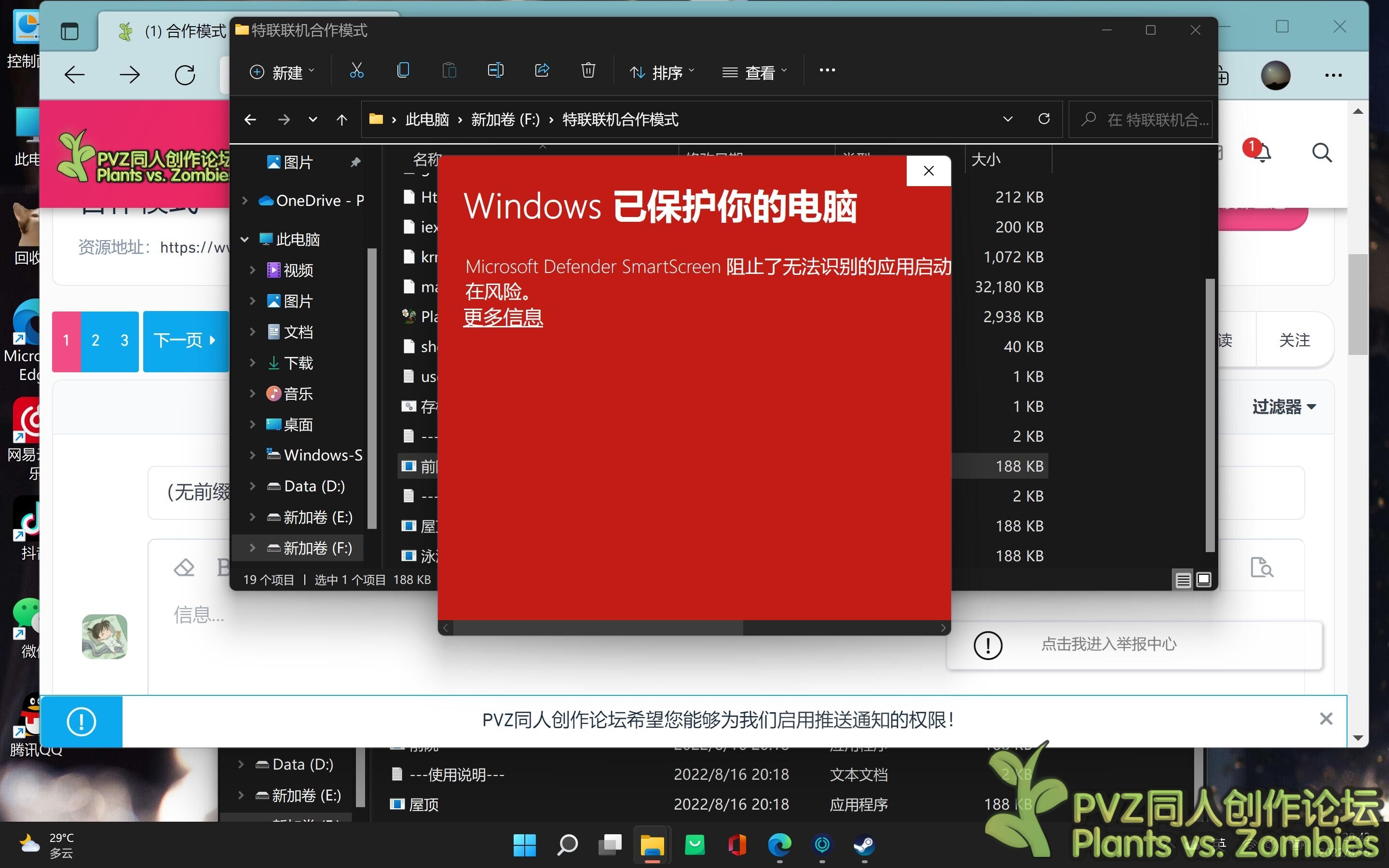Click the SmartScreen dialog horizontal scrollbar
This screenshot has width=1389, height=868.
tap(598, 627)
